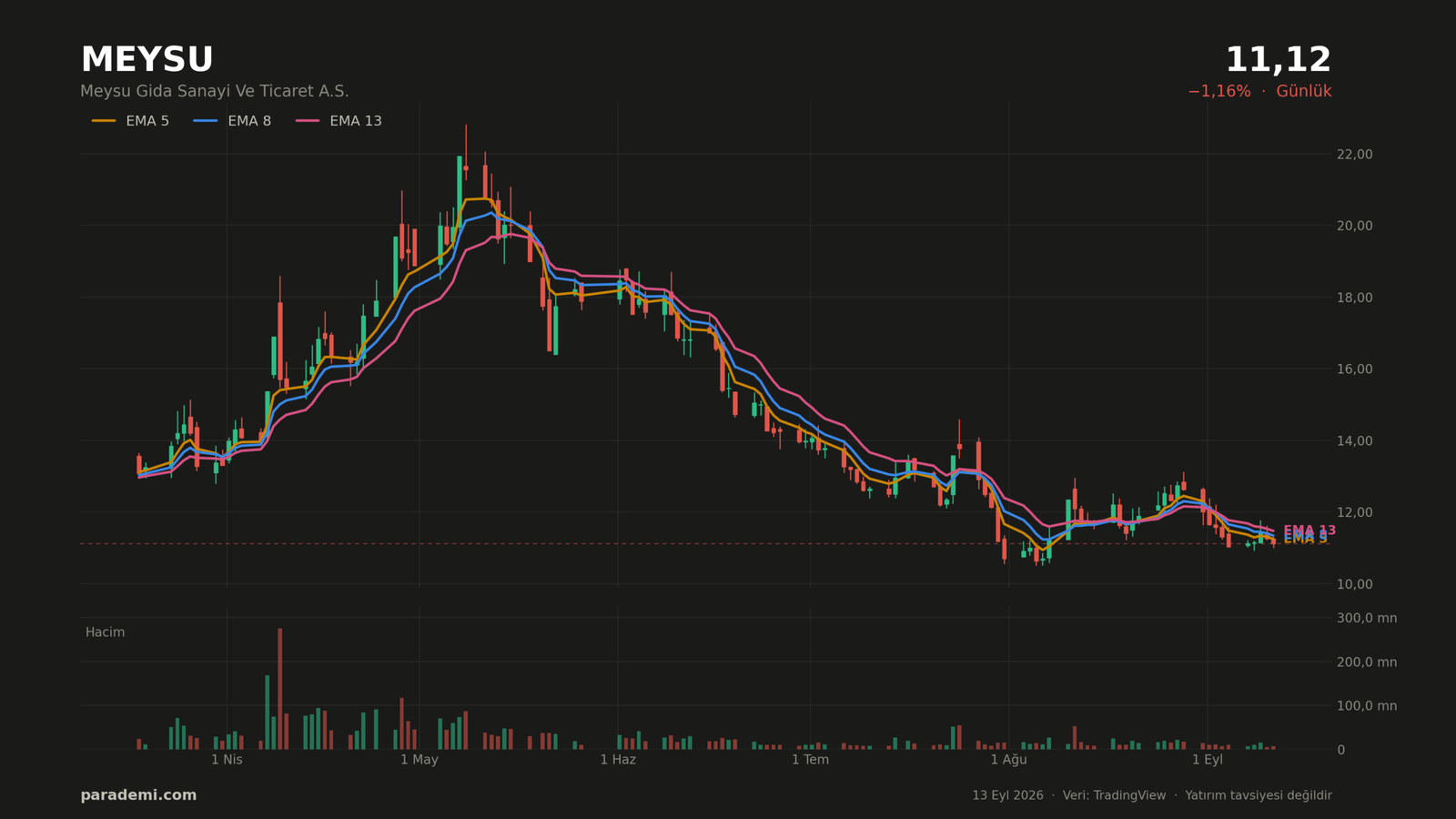Click the 1 Tem date axis label
This screenshot has height=819, width=1456.
(810, 760)
